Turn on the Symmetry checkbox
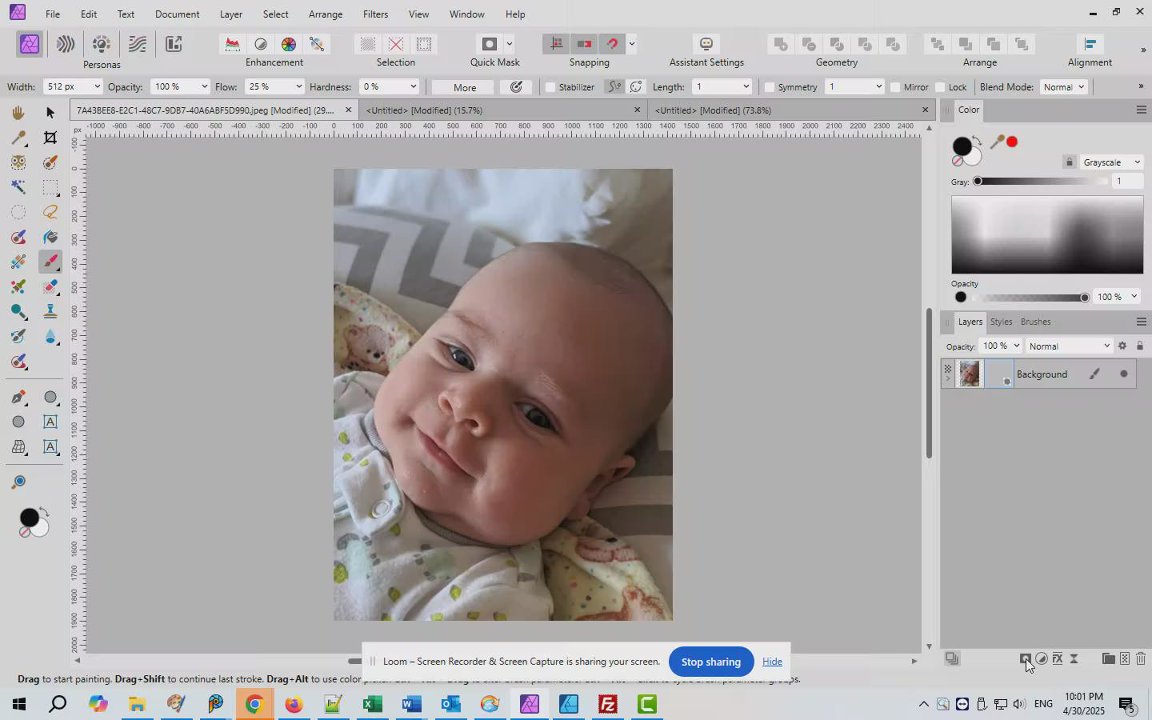This screenshot has height=720, width=1152. [769, 87]
